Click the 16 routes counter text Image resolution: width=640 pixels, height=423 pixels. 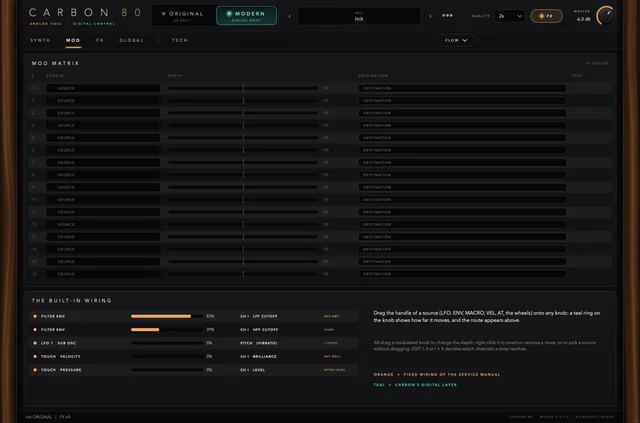[x=597, y=63]
